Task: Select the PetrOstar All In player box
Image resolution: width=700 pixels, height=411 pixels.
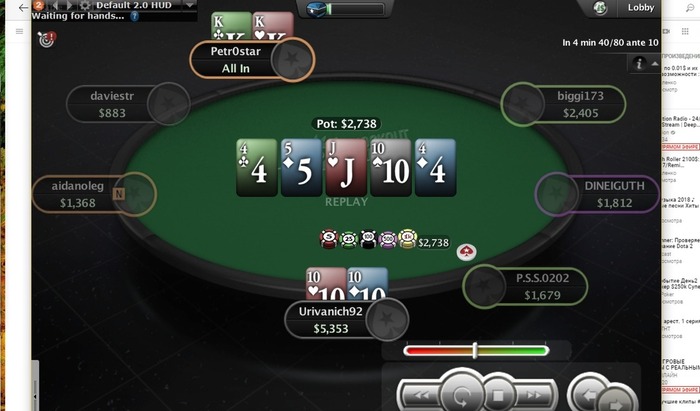Action: pyautogui.click(x=252, y=60)
